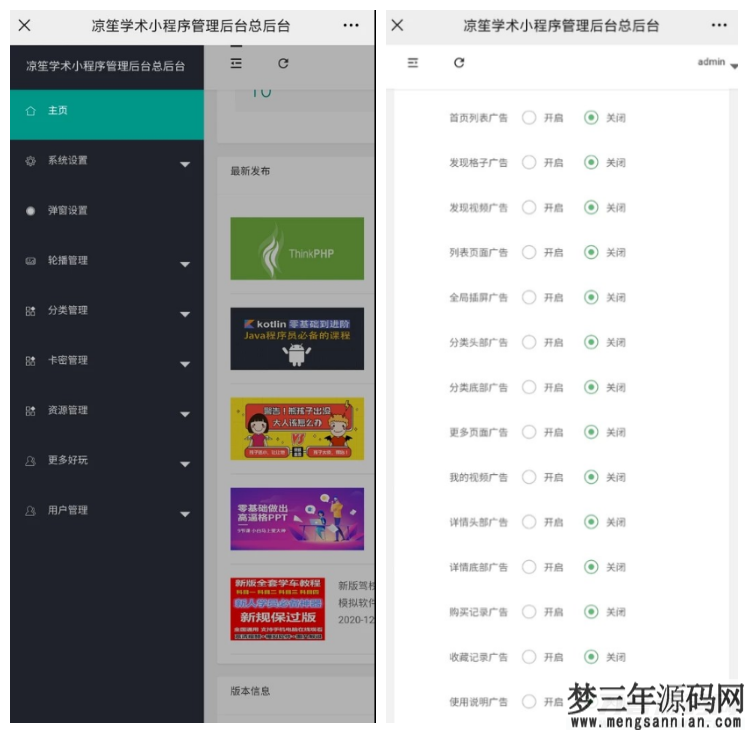Toggle sidebar menu icon in left window
The width and height of the screenshot is (748, 733).
point(236,63)
